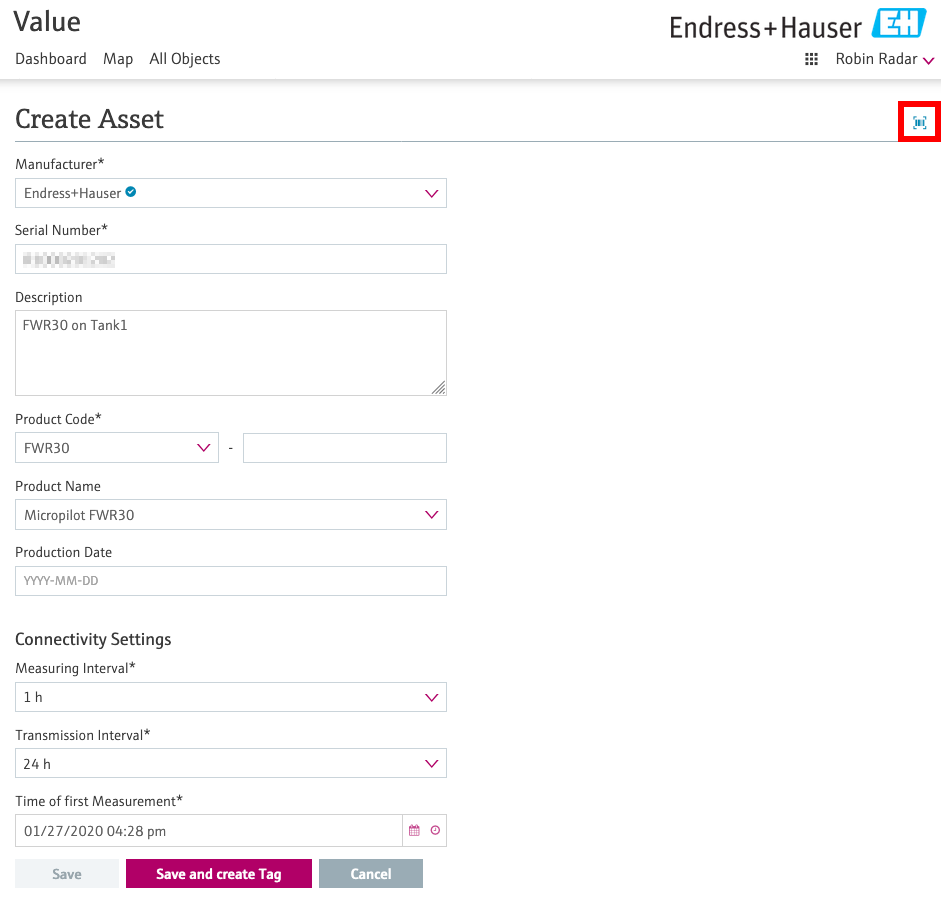Image resolution: width=941 pixels, height=900 pixels.
Task: Open the Transmission Interval dropdown
Action: (x=231, y=764)
